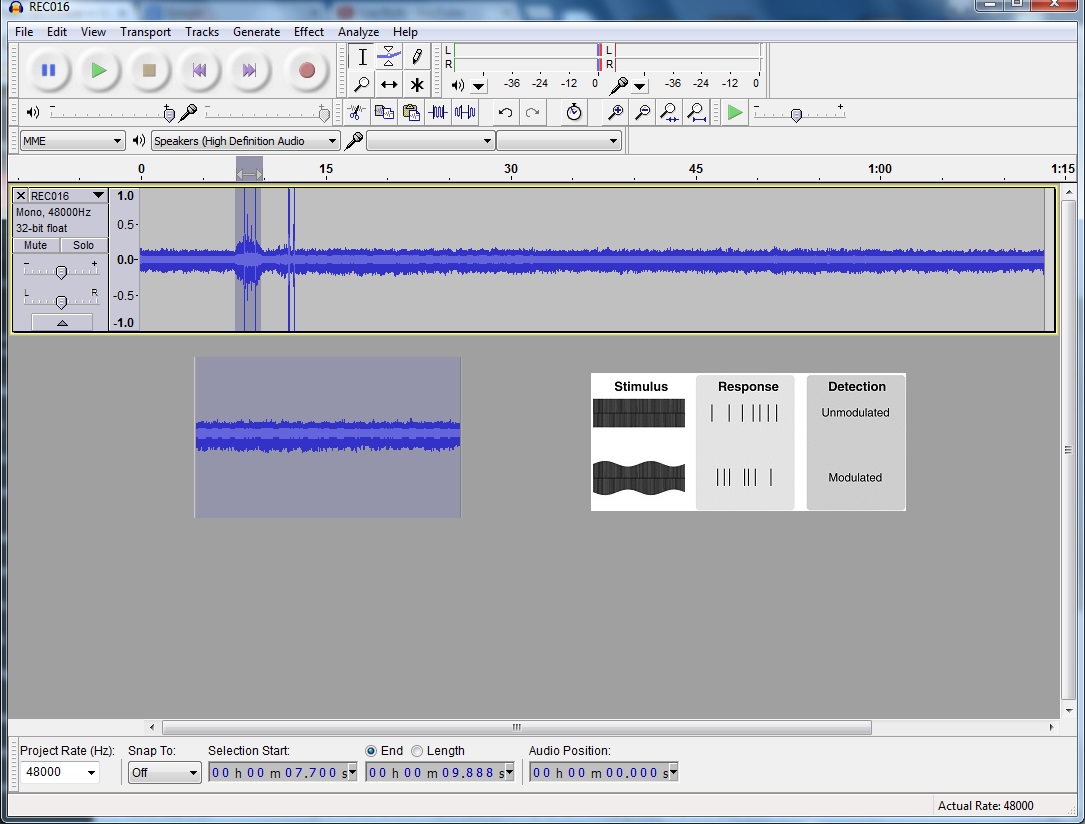Click the Record button
The height and width of the screenshot is (824, 1085).
[x=307, y=70]
